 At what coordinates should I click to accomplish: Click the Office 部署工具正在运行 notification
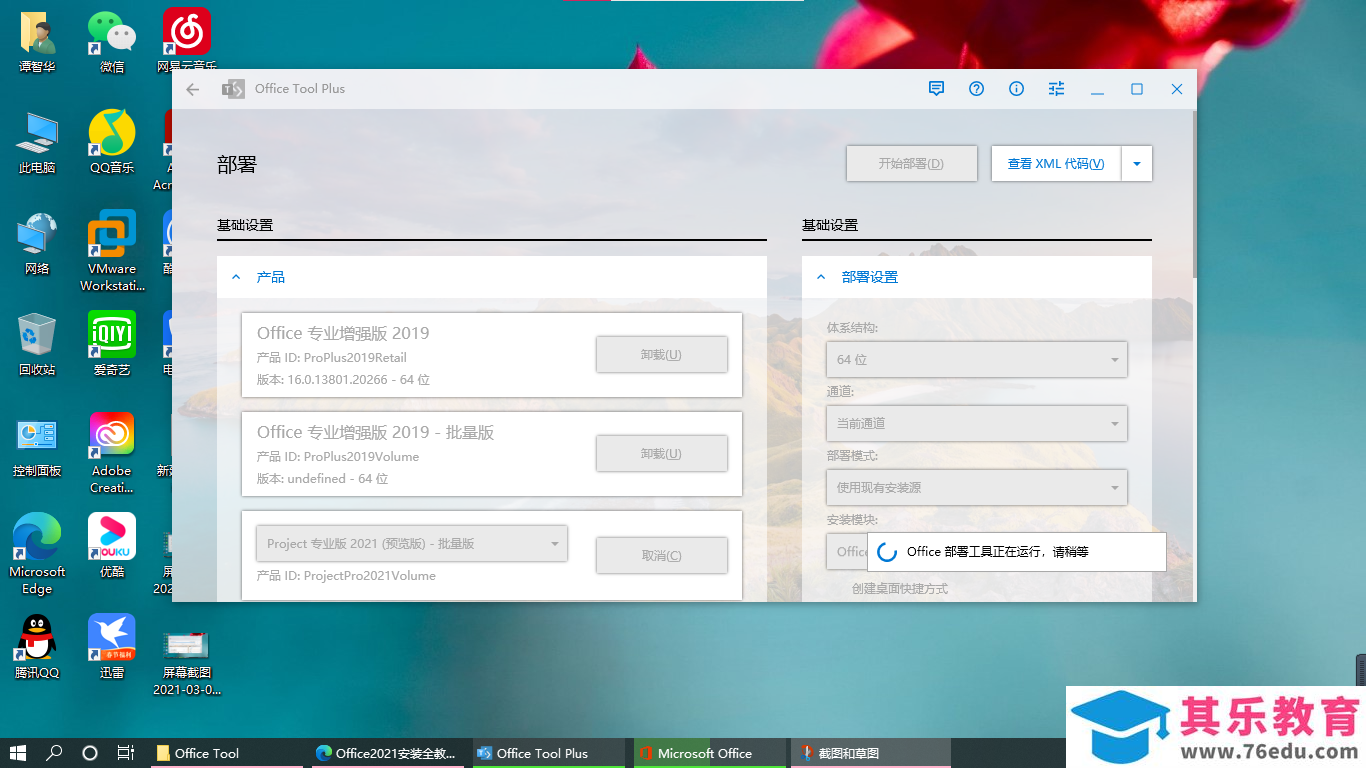[x=1016, y=552]
